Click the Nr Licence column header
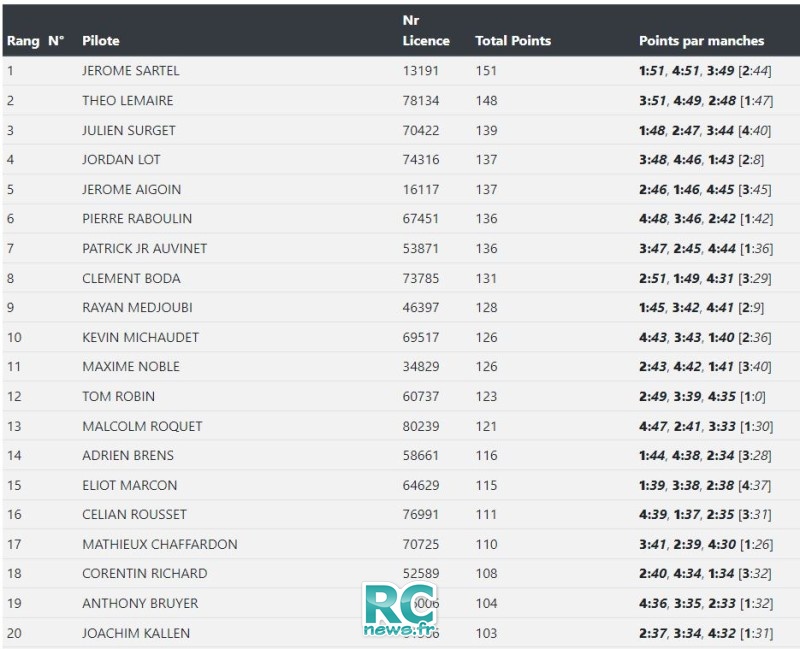800x649 pixels. click(x=426, y=31)
